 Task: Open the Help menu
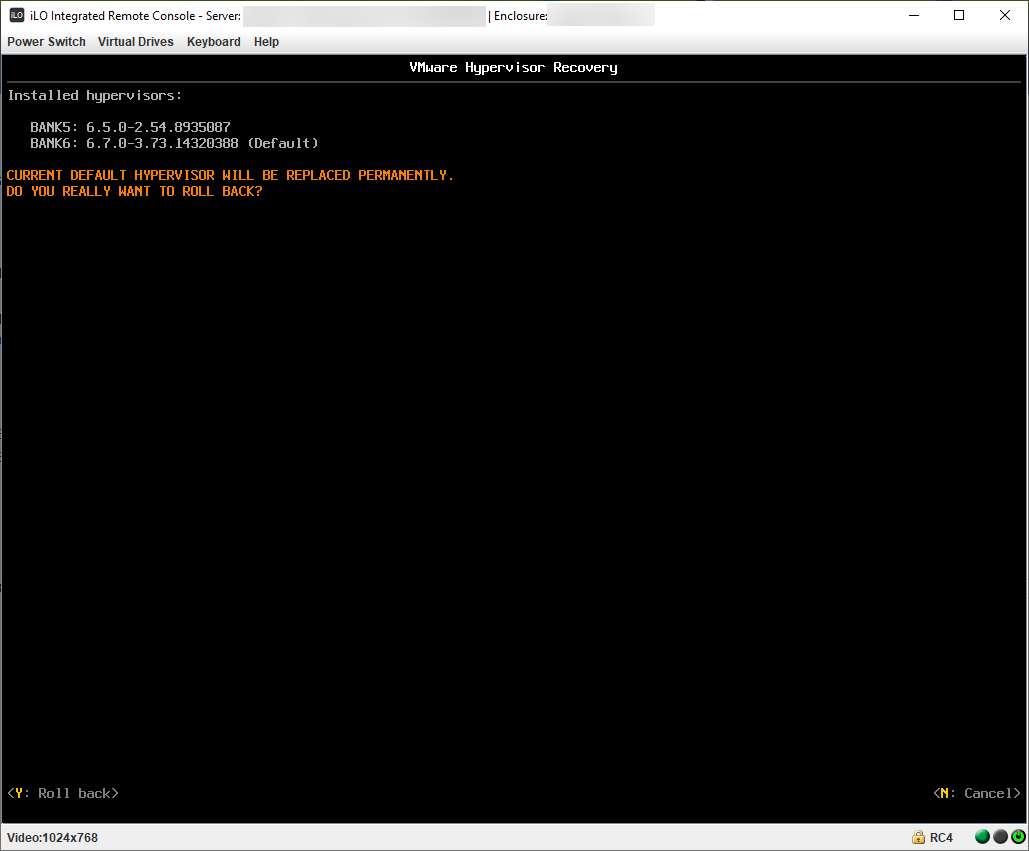click(266, 42)
